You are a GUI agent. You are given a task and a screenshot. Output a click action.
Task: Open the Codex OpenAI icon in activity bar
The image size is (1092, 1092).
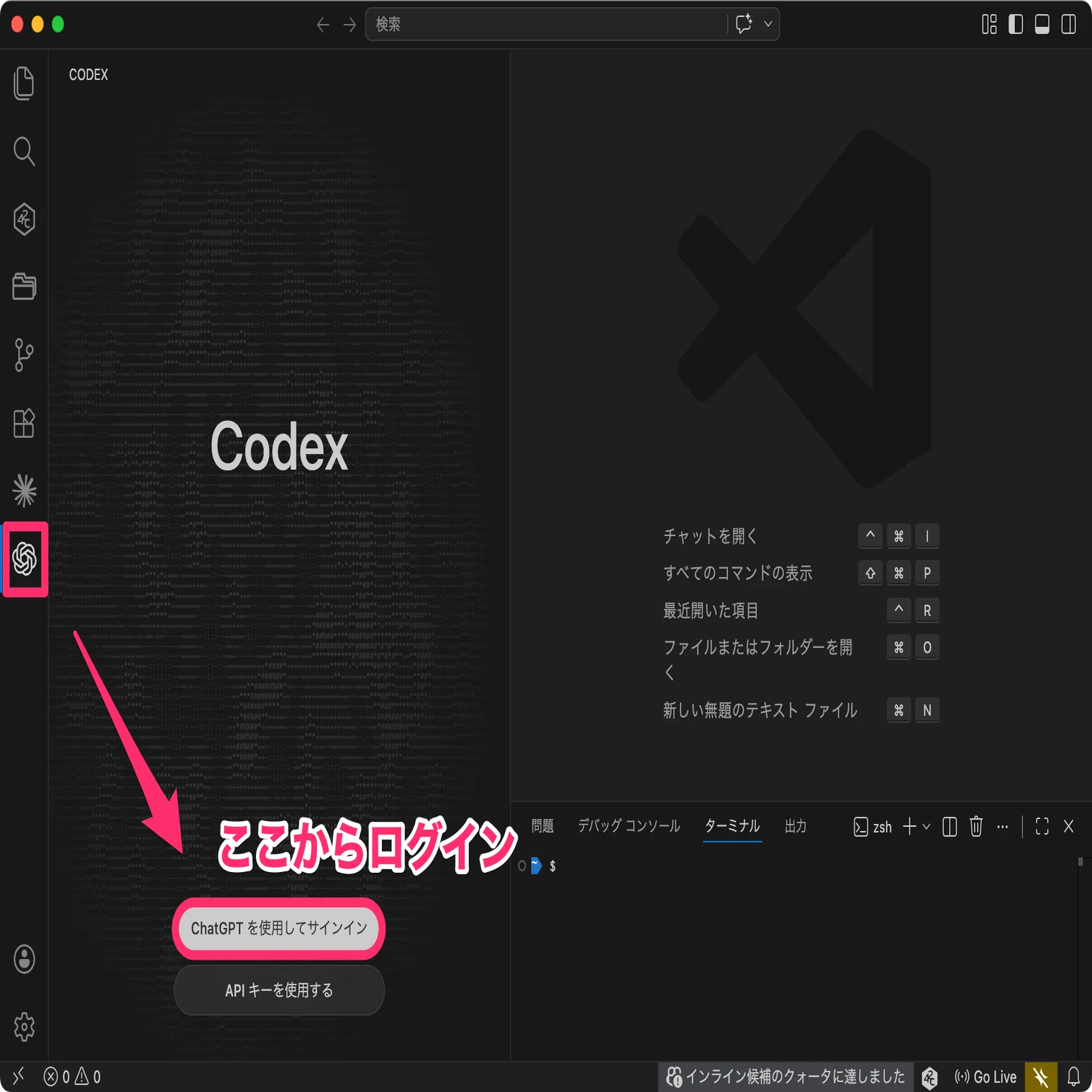[x=24, y=559]
